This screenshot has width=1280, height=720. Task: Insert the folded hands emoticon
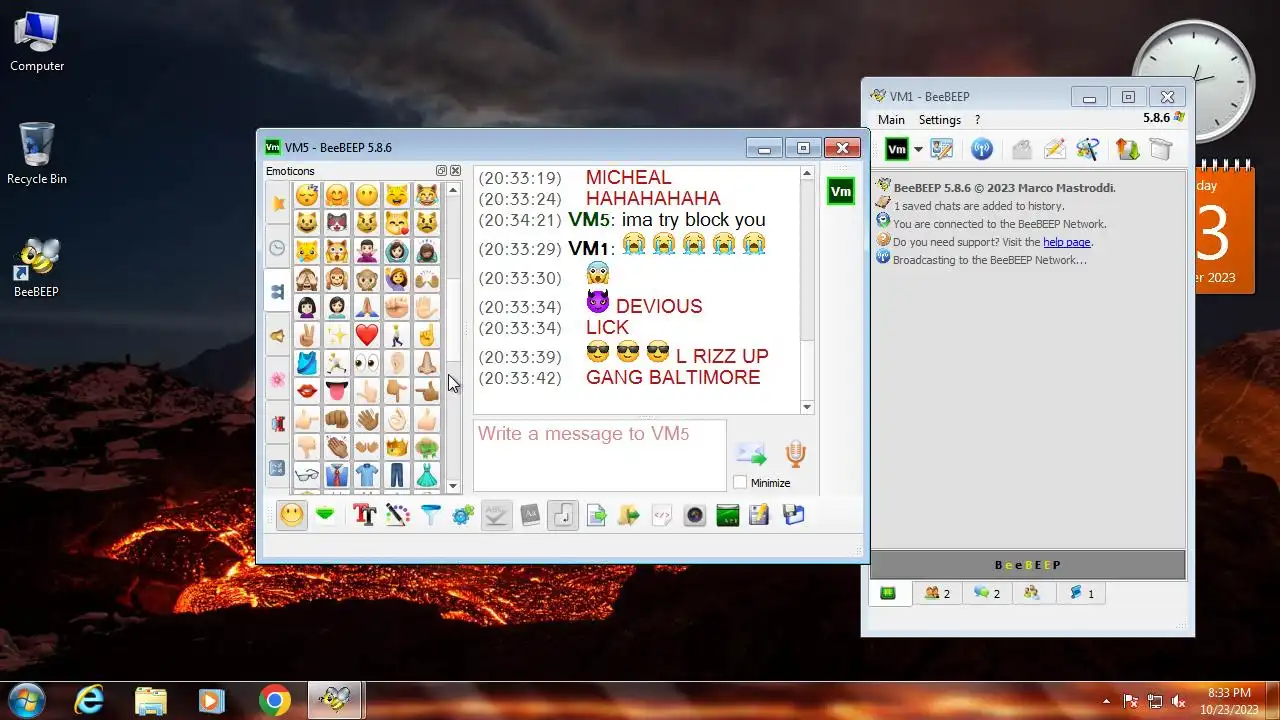(367, 307)
